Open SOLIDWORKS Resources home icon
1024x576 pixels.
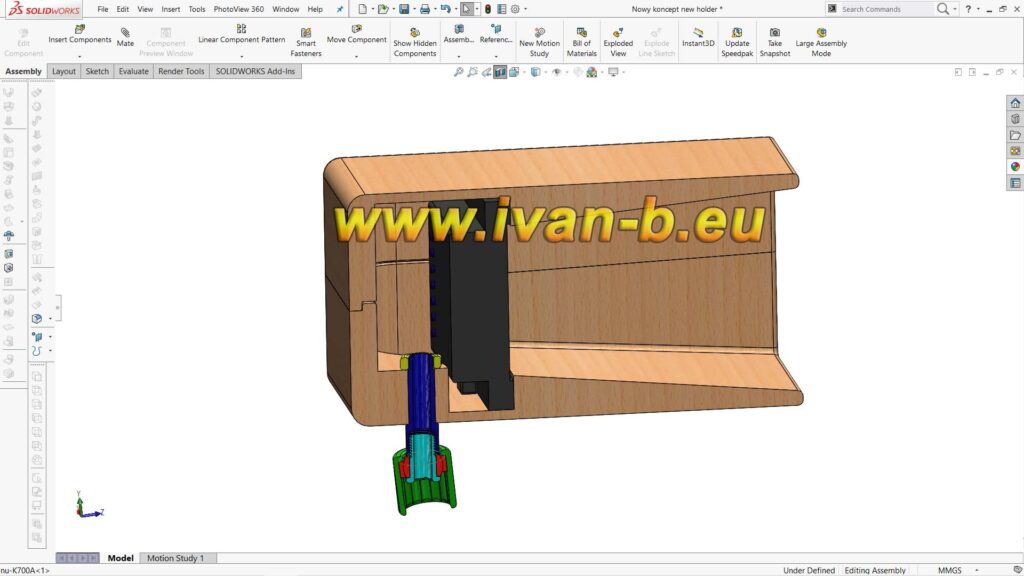point(1015,103)
